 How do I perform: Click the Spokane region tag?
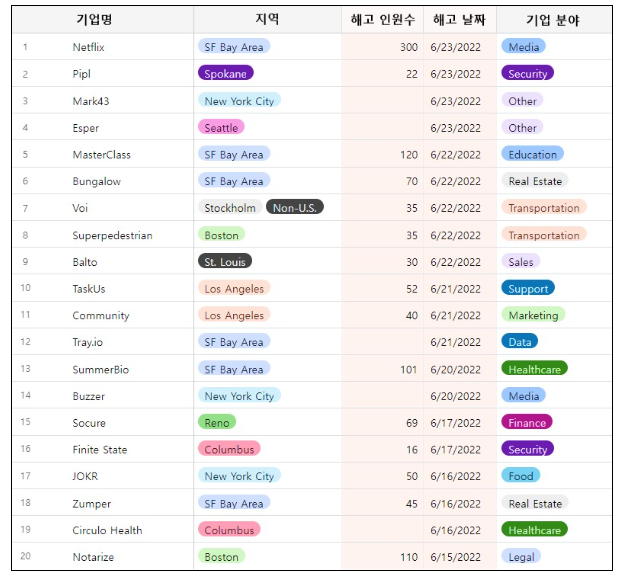[x=226, y=73]
